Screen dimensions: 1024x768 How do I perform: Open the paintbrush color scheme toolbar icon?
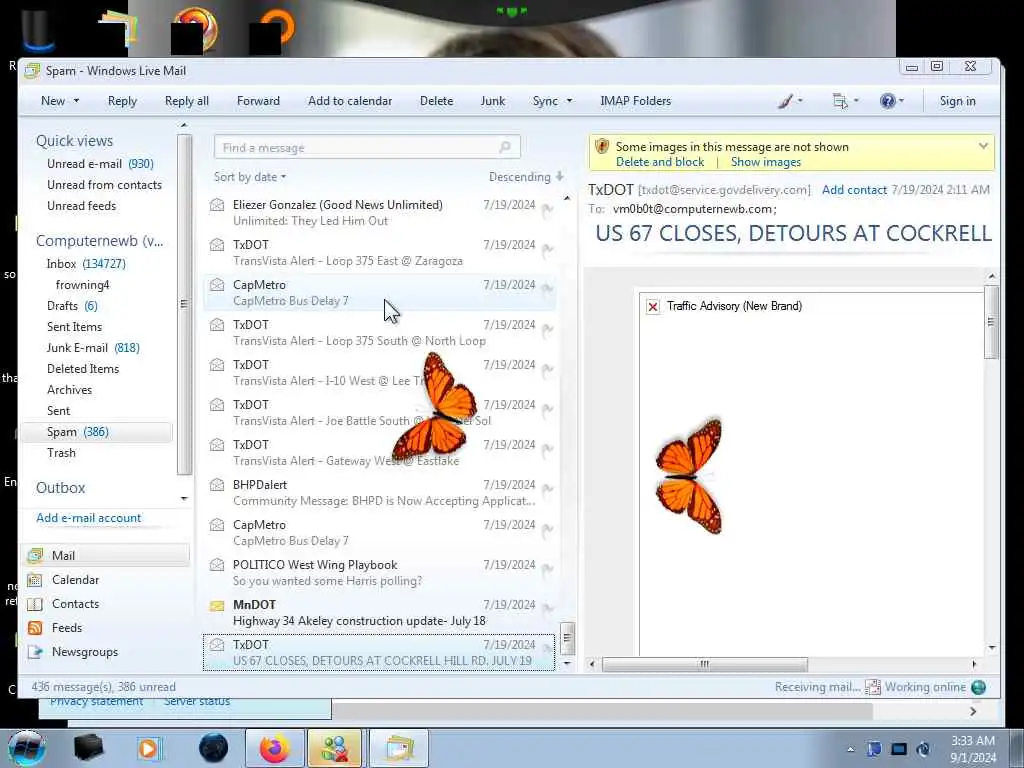pos(786,101)
